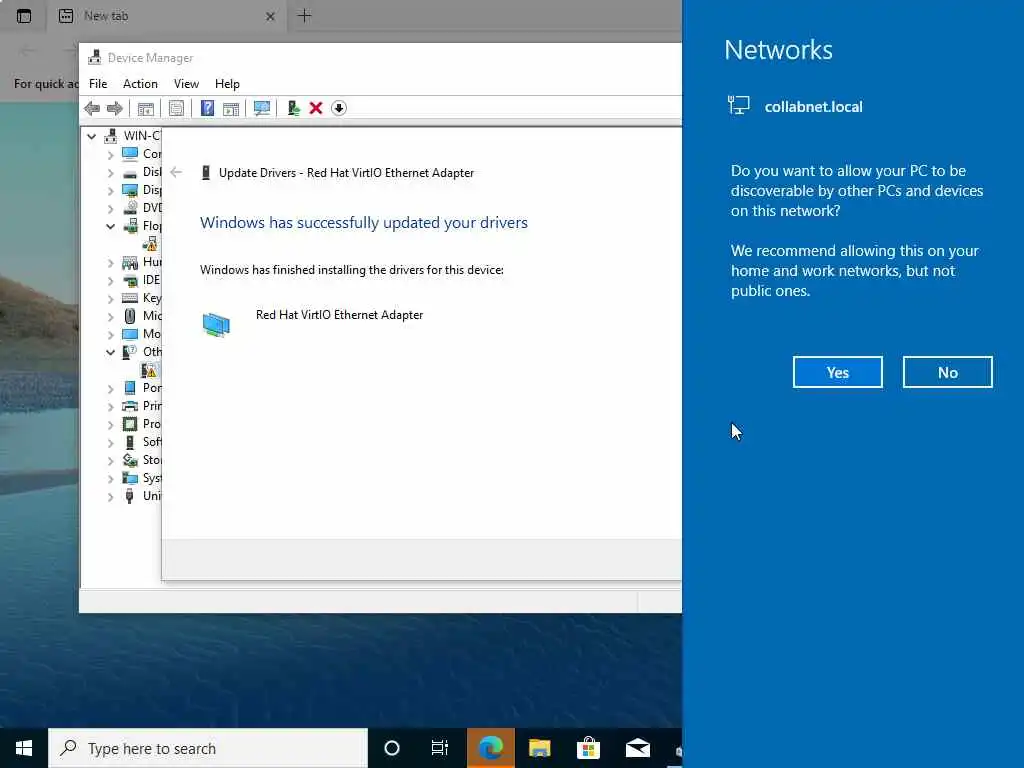Click the Update device driver toolbar icon

[x=293, y=108]
